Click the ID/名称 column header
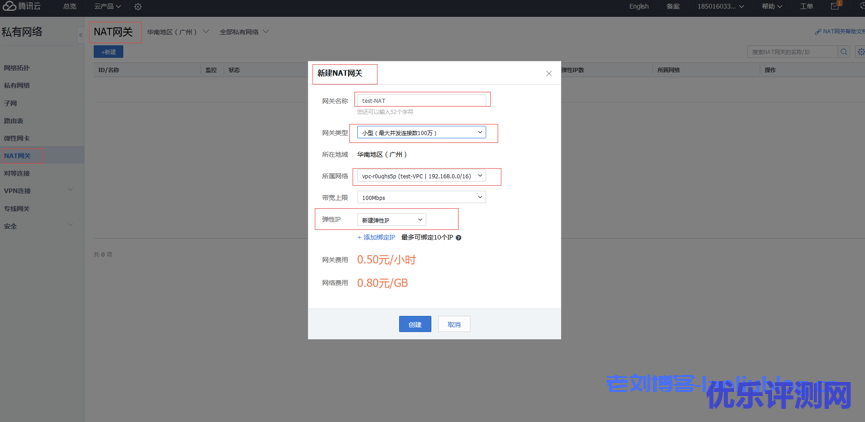Screen dimensions: 865x422 [109, 71]
